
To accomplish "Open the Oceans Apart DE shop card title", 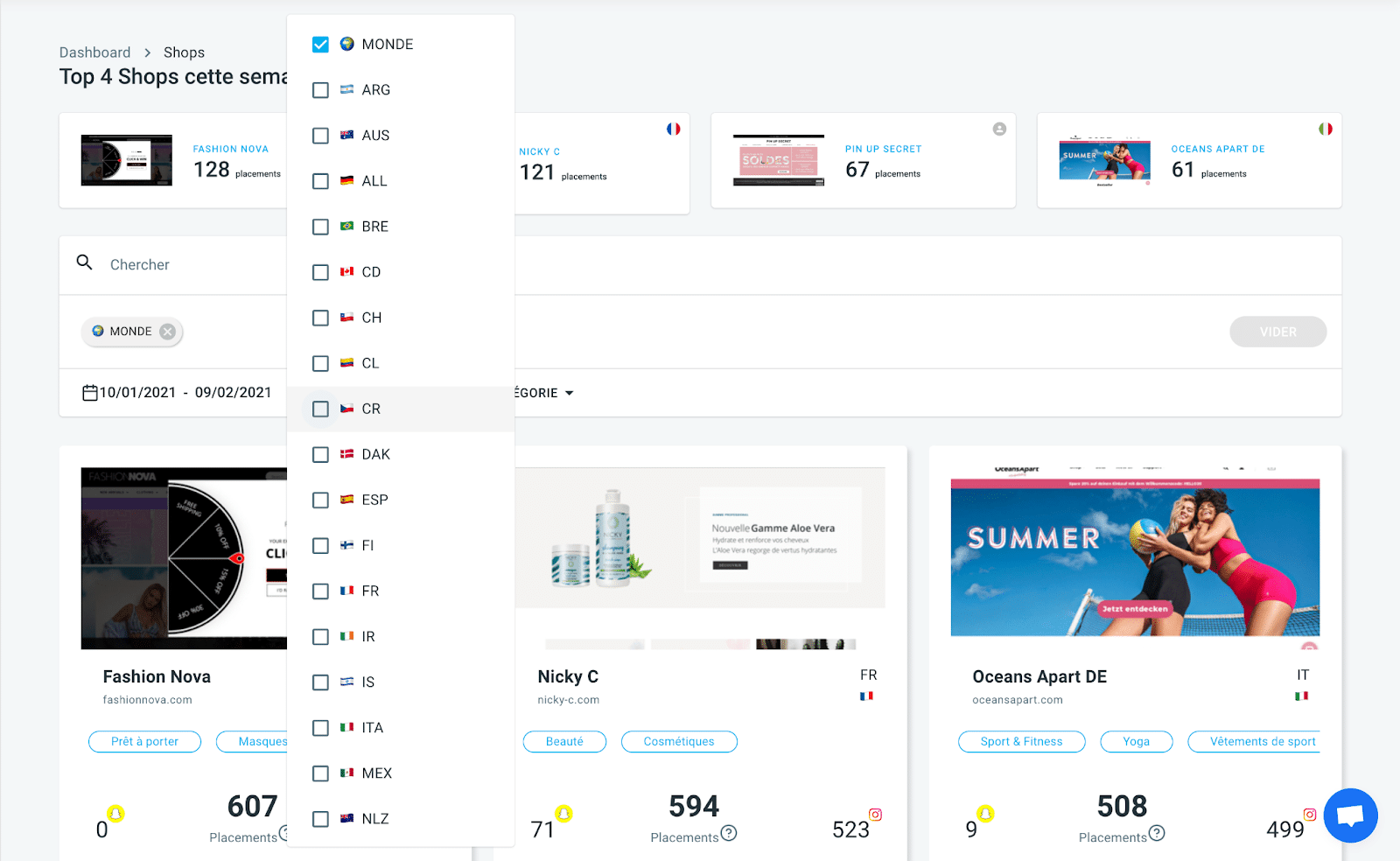I will 1039,676.
